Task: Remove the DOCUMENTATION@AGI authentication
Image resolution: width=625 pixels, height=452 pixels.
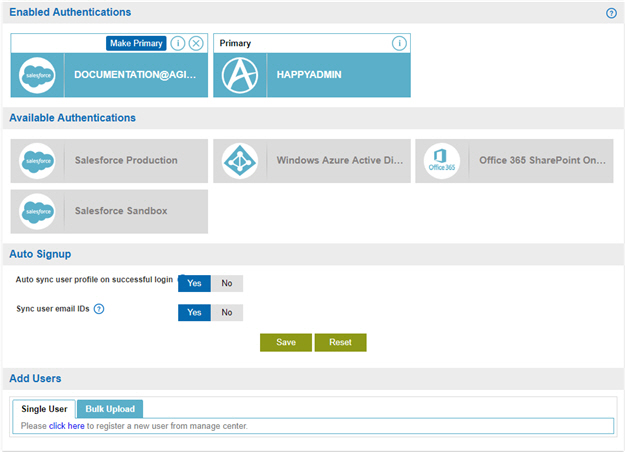Action: [196, 43]
